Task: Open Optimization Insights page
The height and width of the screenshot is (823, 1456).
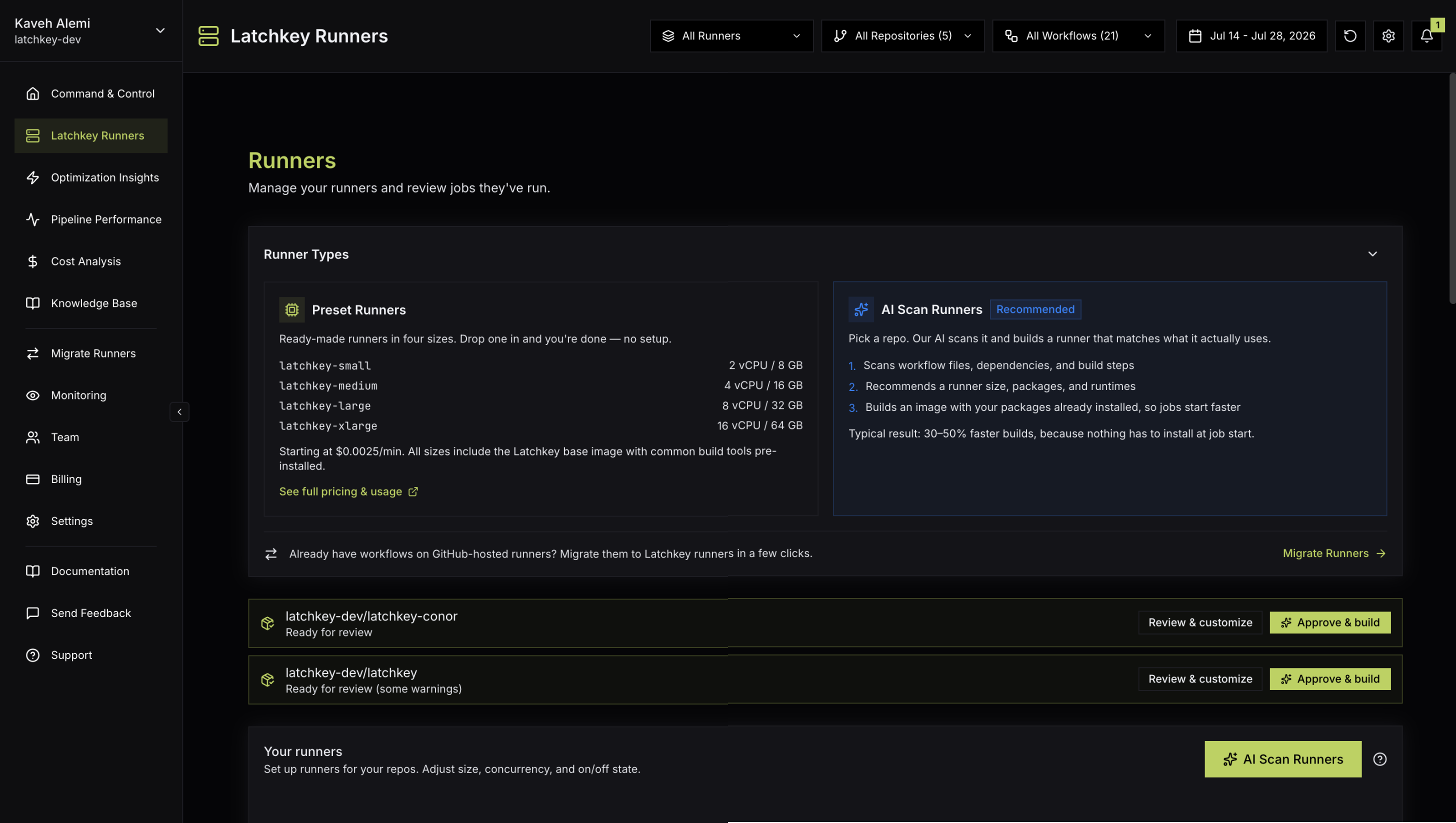Action: 90,177
